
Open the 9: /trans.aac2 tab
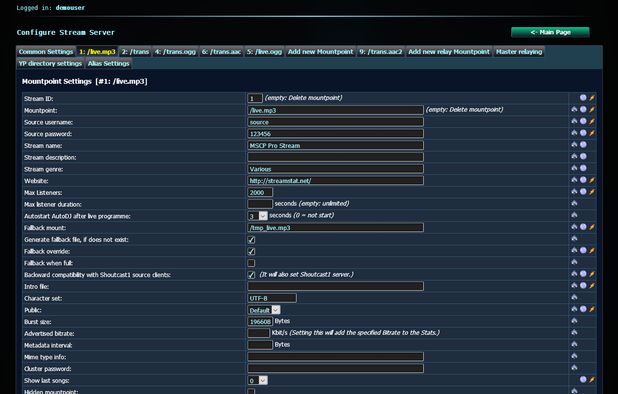[381, 52]
